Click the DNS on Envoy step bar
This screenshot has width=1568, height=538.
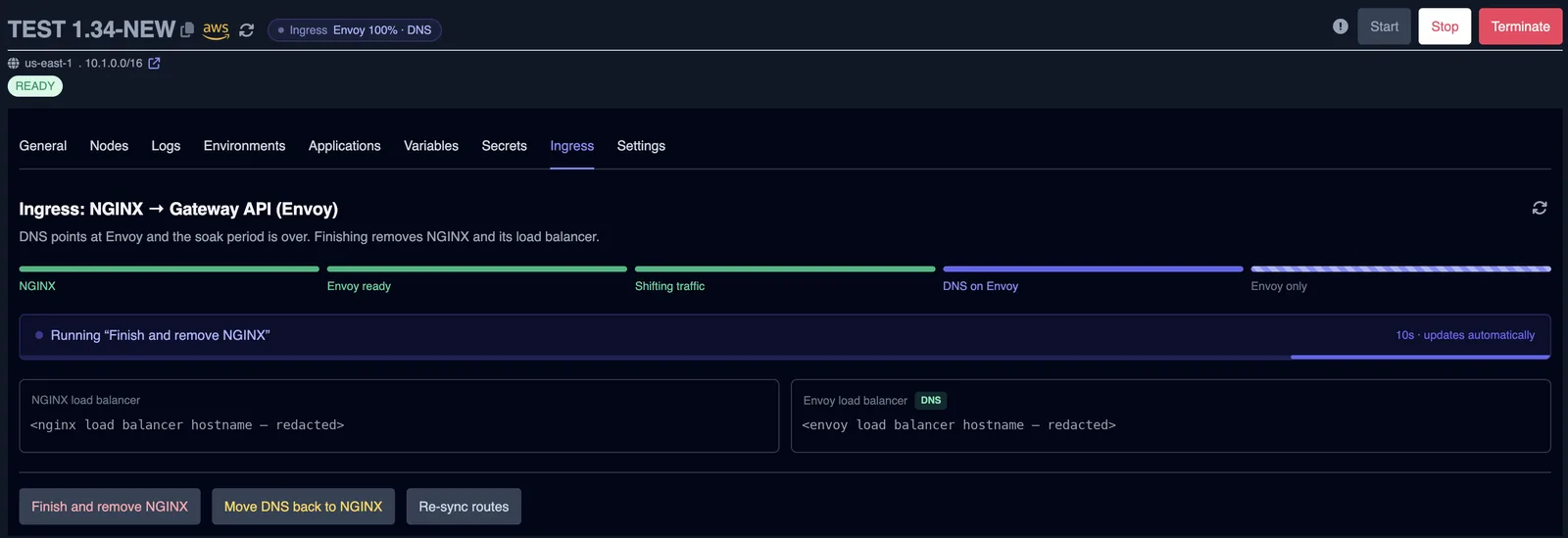(1093, 269)
